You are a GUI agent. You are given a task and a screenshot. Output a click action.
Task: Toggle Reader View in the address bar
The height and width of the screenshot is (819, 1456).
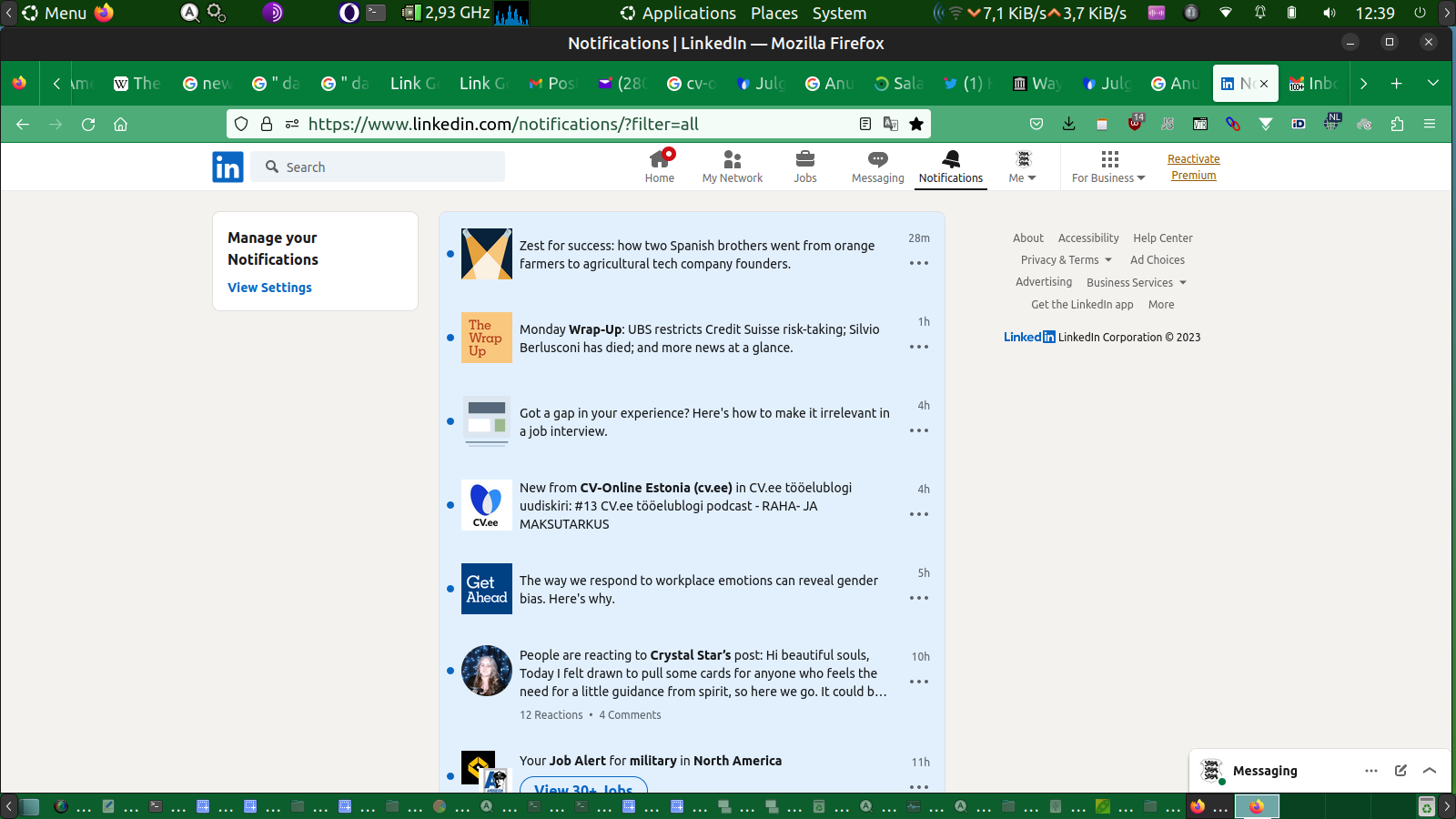(x=865, y=124)
